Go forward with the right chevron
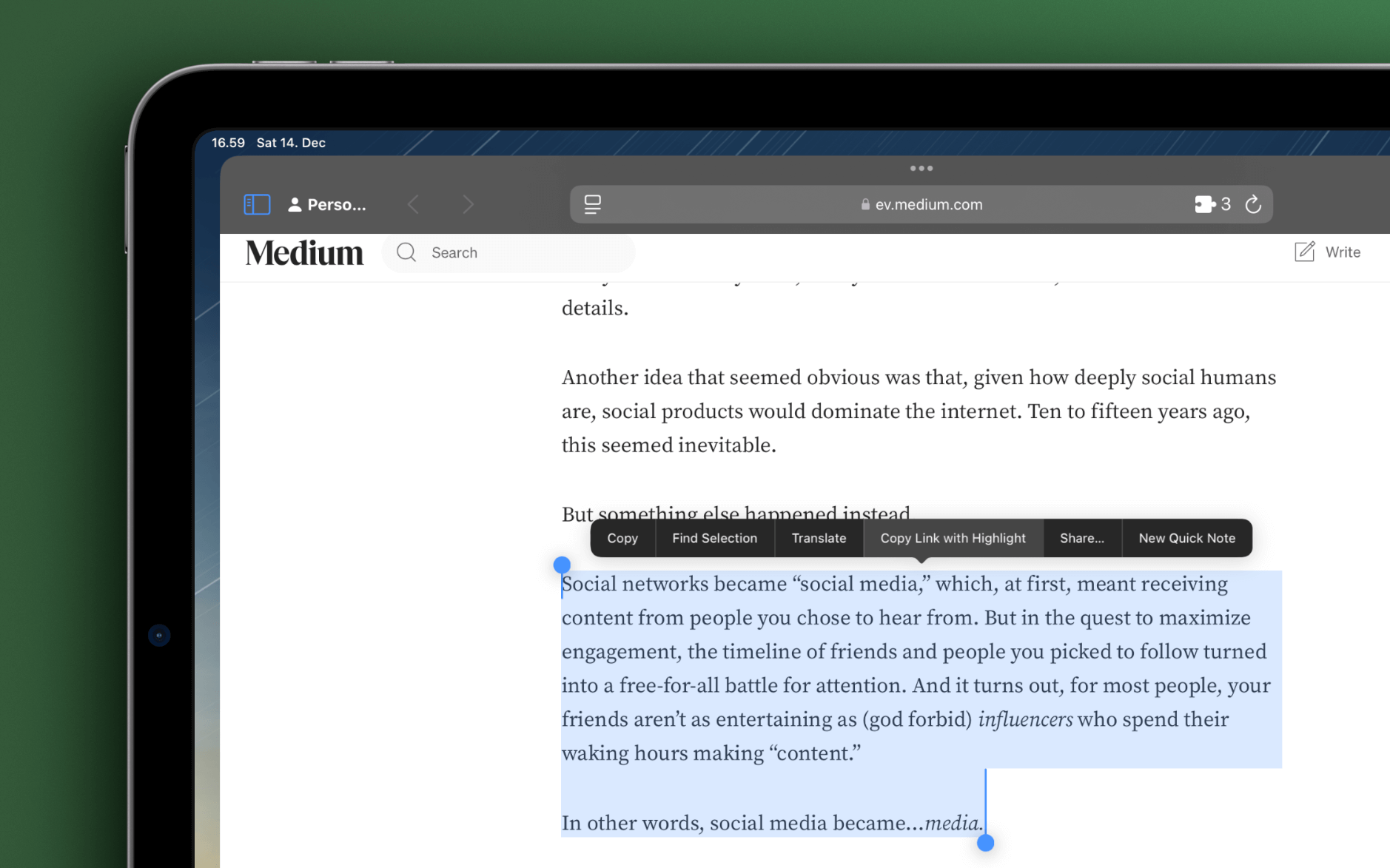The width and height of the screenshot is (1390, 868). pyautogui.click(x=468, y=205)
